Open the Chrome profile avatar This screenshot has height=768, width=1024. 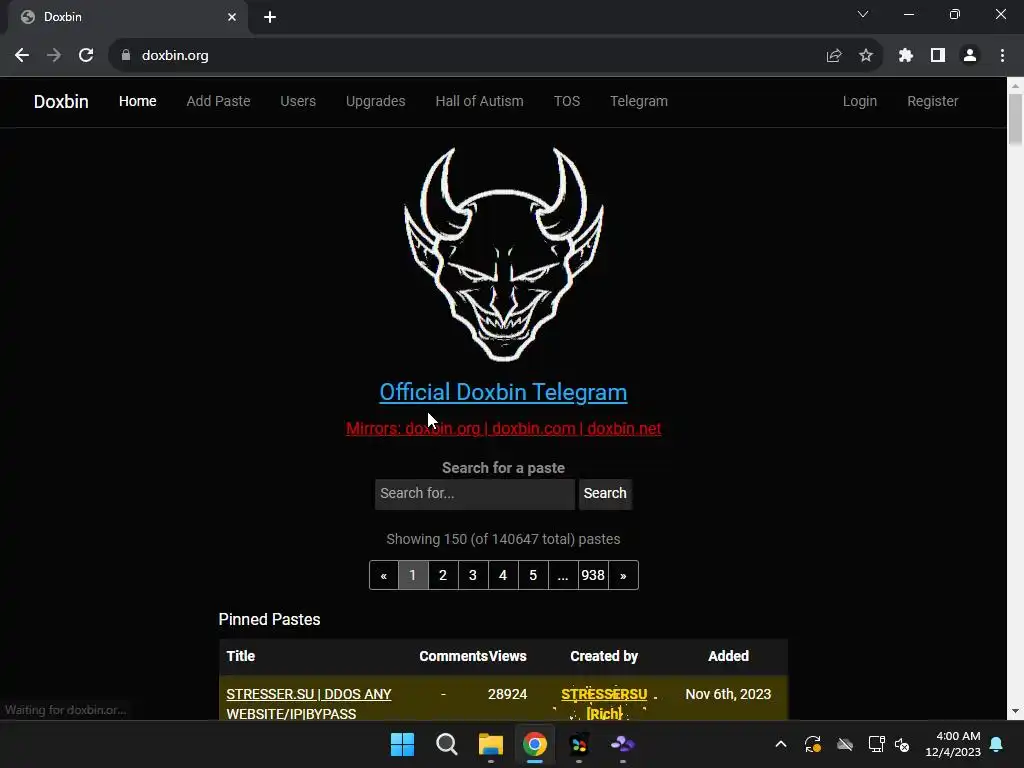point(970,56)
